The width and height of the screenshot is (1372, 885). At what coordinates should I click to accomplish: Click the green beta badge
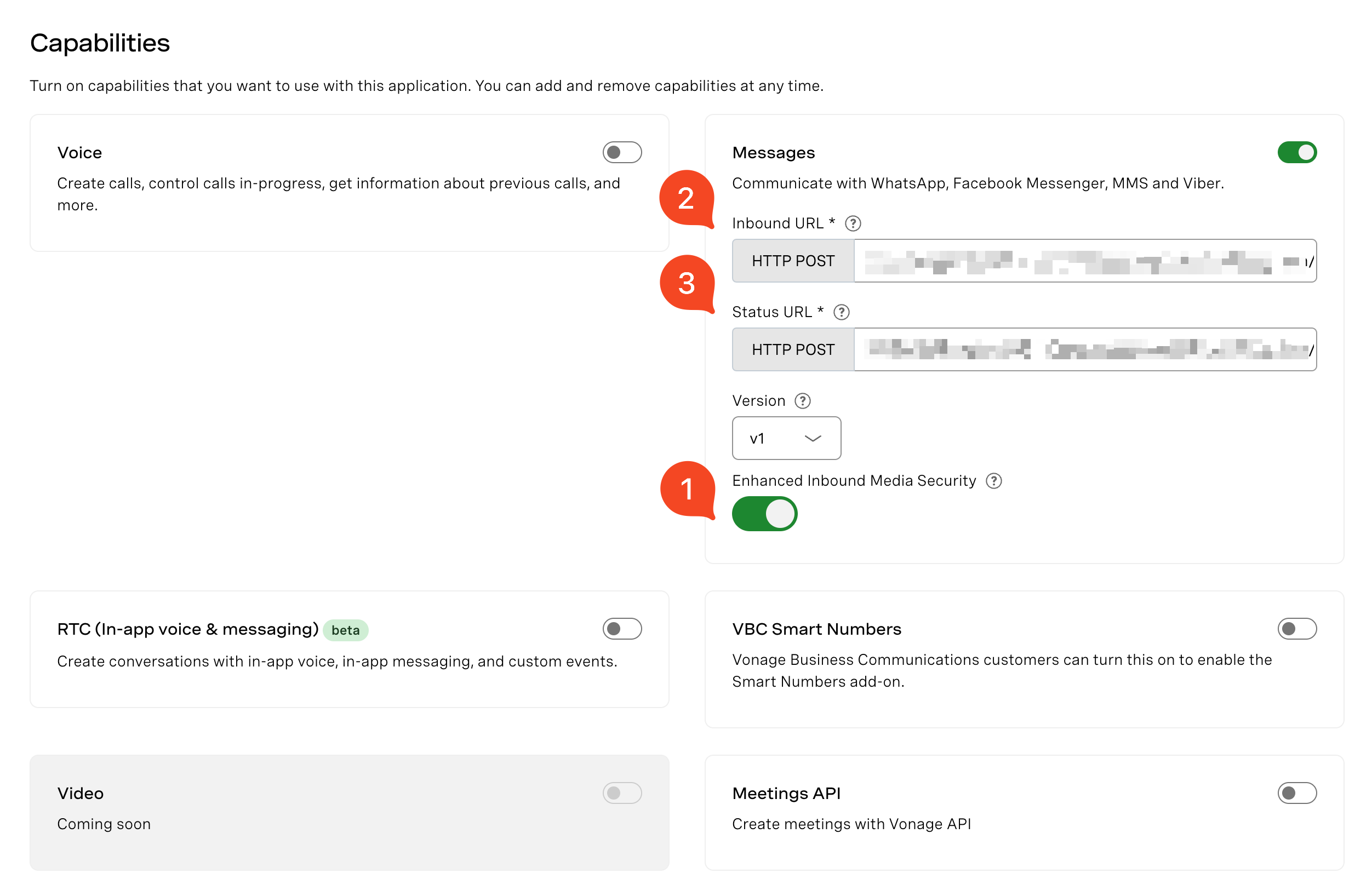coord(345,630)
